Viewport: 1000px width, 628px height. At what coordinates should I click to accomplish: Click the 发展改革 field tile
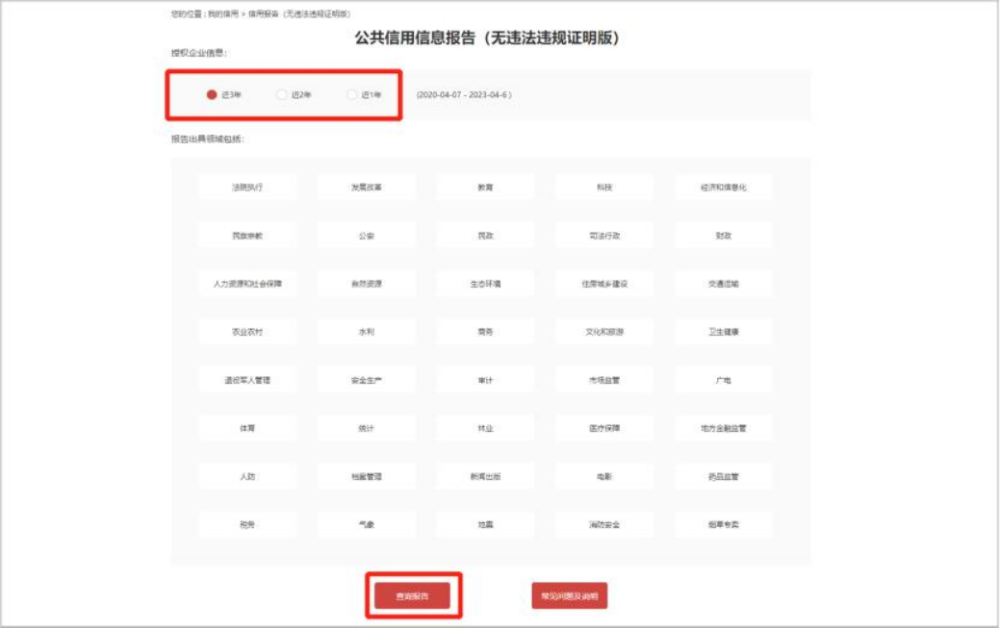coord(366,188)
